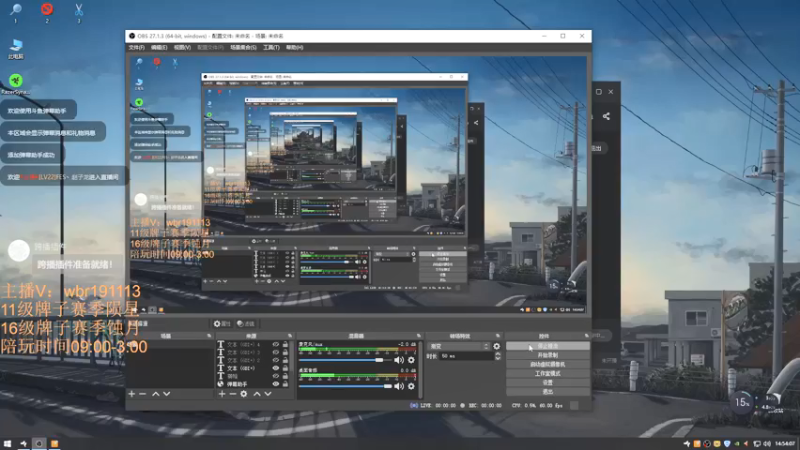Toggle lock on 文本 (GDI+) 4 source

[x=285, y=344]
